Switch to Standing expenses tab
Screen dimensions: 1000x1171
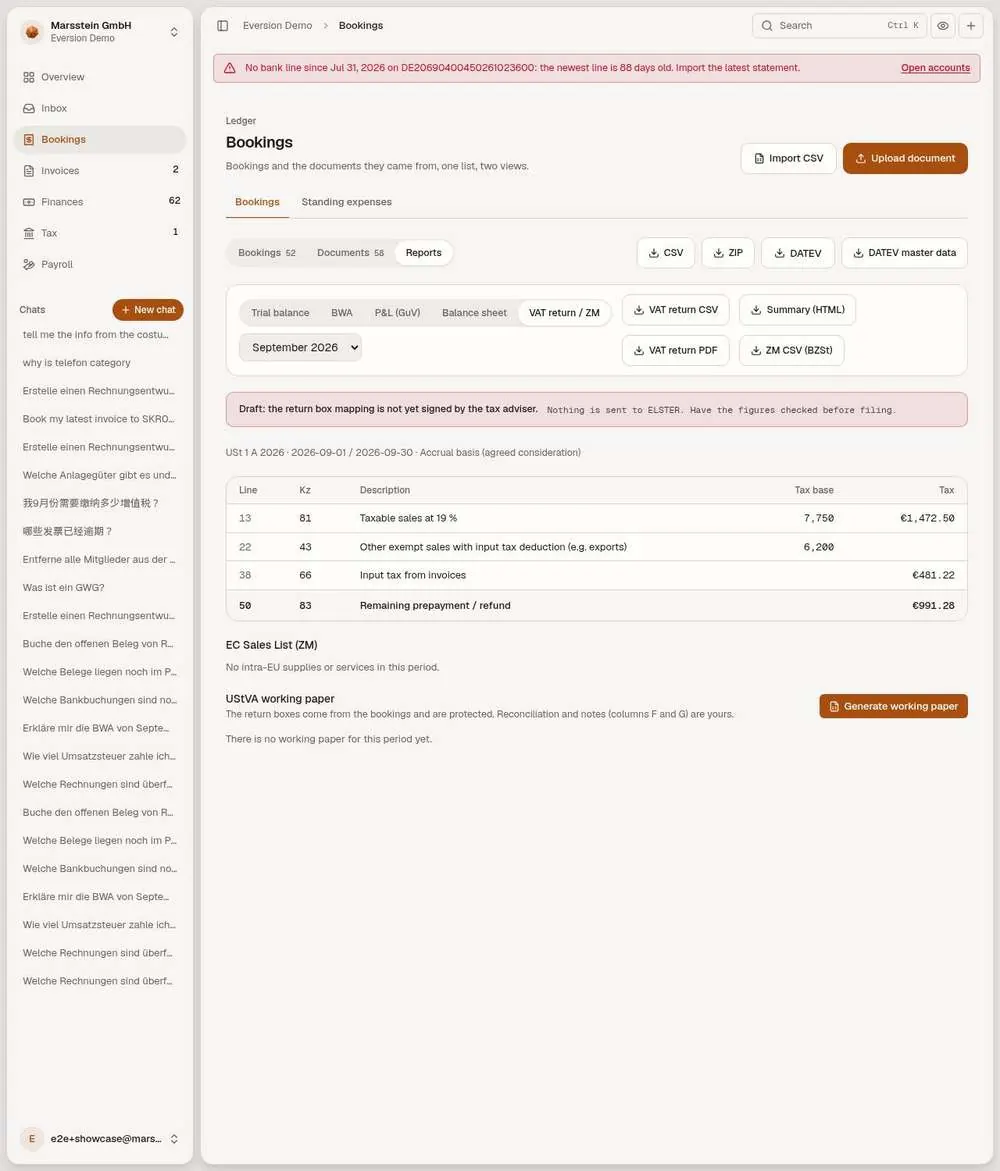click(347, 202)
